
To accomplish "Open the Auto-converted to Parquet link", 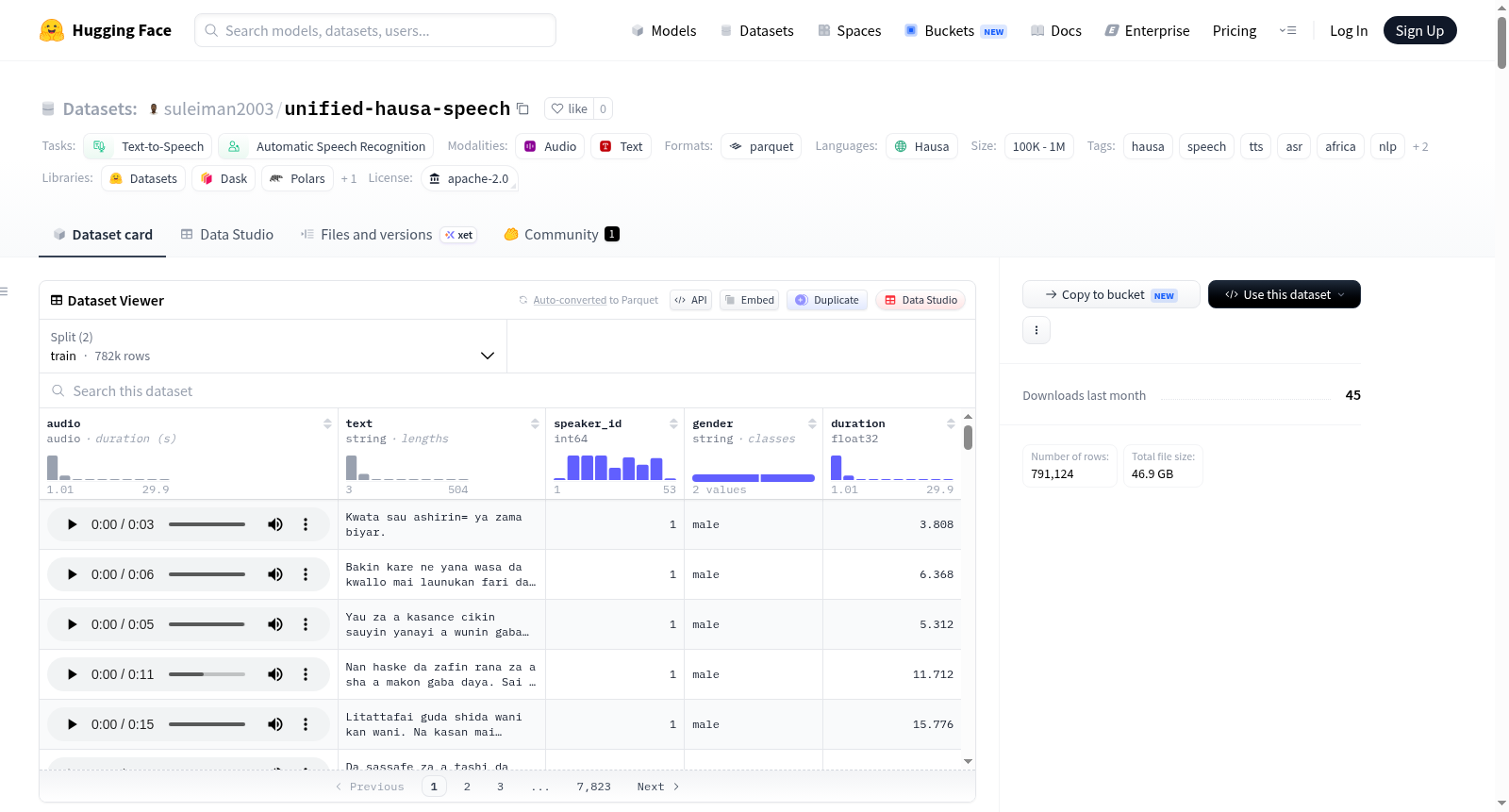I will click(570, 300).
